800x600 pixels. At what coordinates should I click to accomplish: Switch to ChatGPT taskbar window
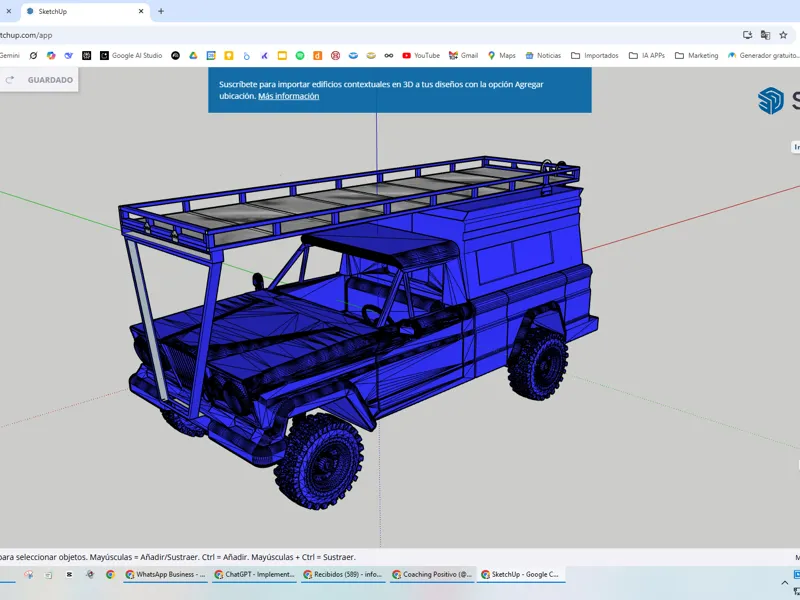pos(255,574)
